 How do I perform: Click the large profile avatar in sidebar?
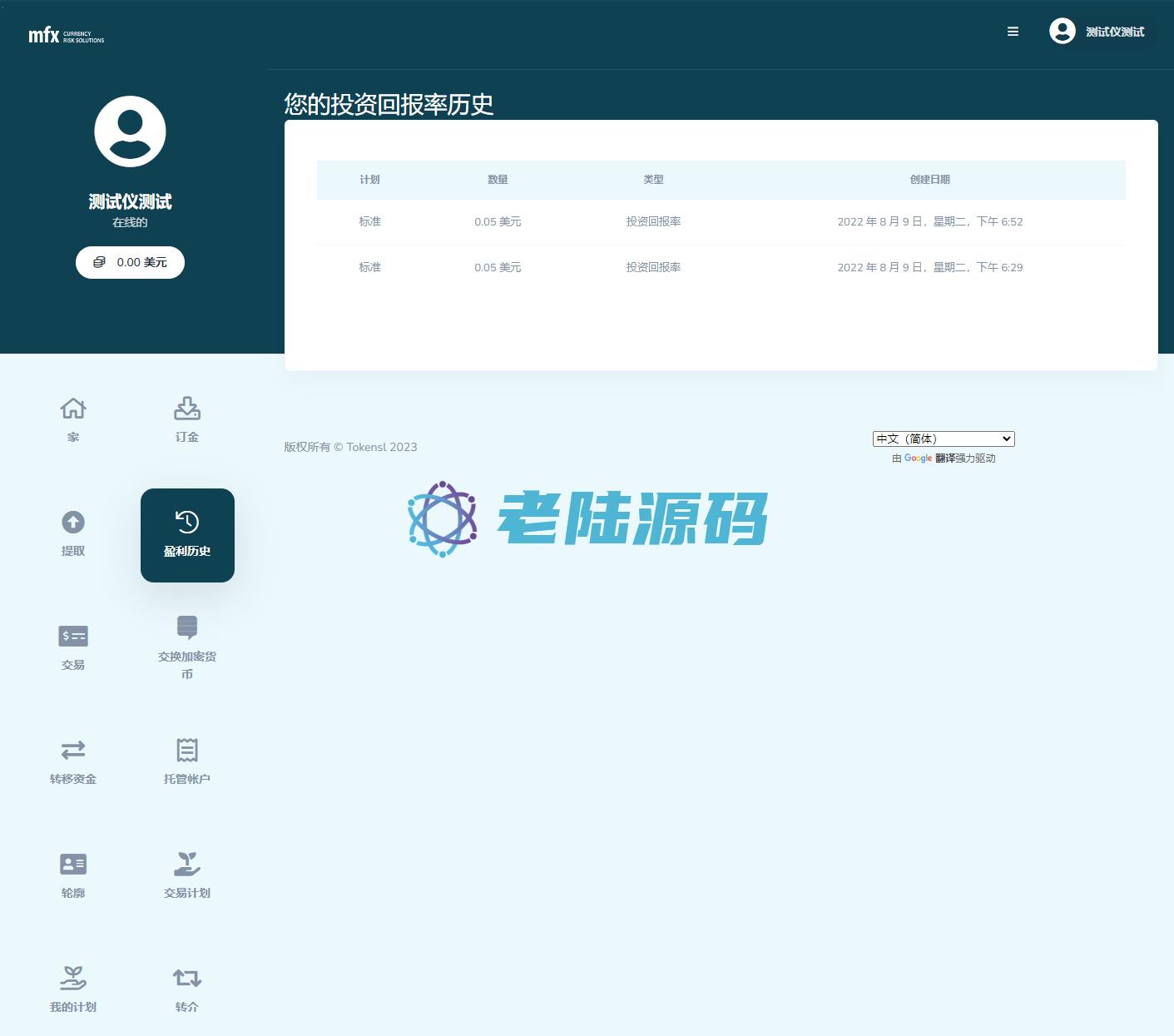[130, 131]
